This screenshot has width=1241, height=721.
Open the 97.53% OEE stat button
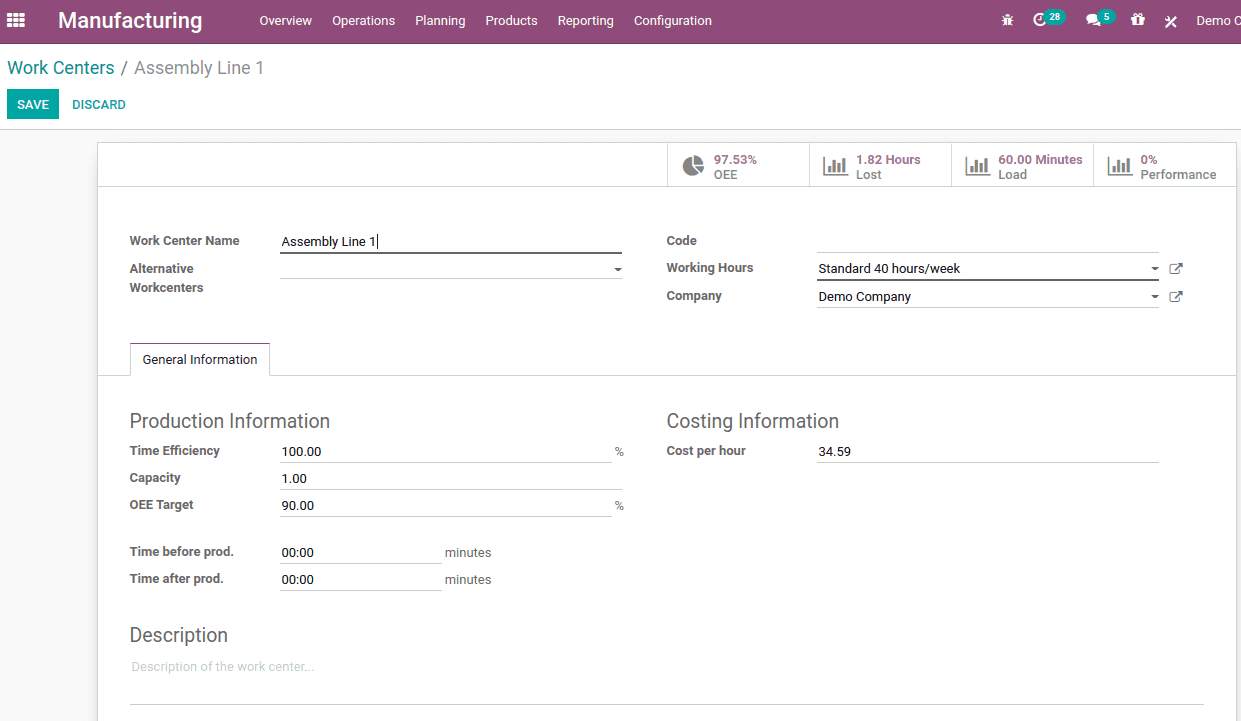pyautogui.click(x=738, y=165)
